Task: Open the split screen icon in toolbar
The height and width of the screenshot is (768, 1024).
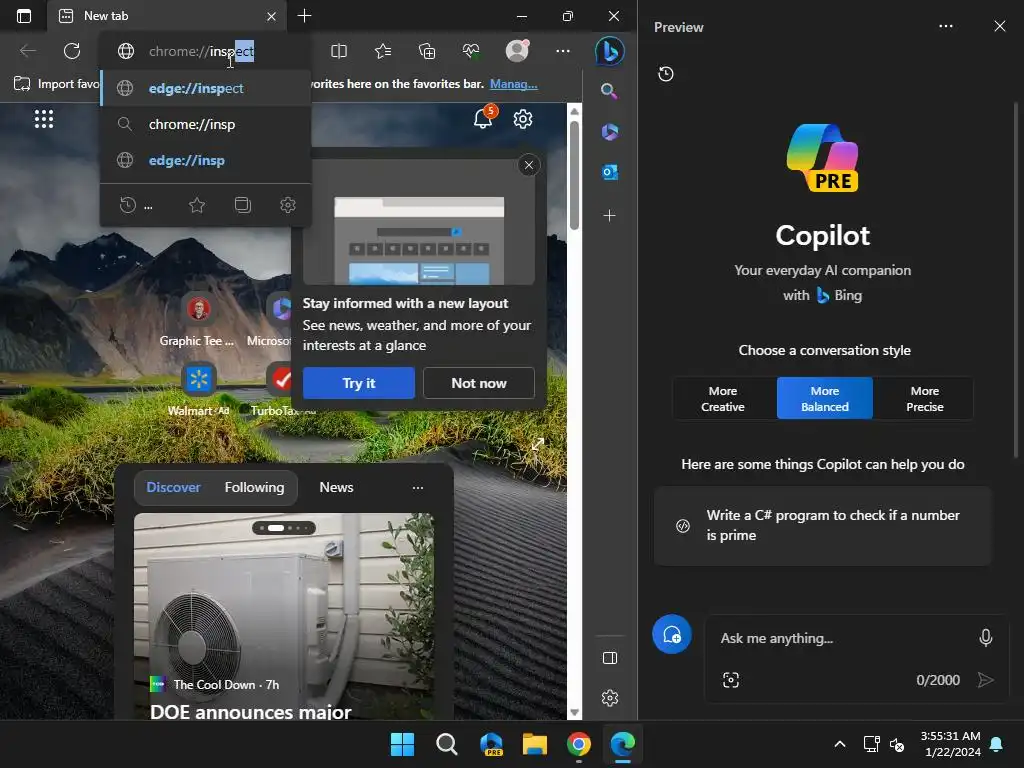Action: 339,51
